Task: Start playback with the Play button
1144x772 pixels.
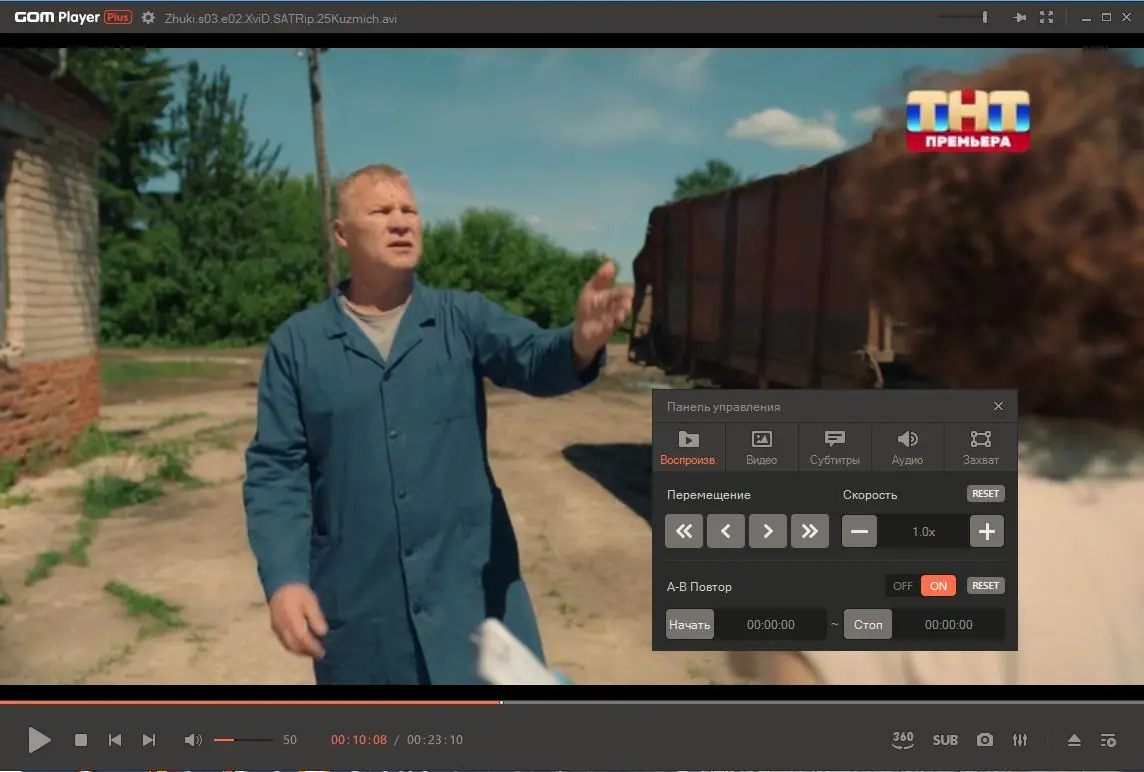Action: click(x=39, y=740)
